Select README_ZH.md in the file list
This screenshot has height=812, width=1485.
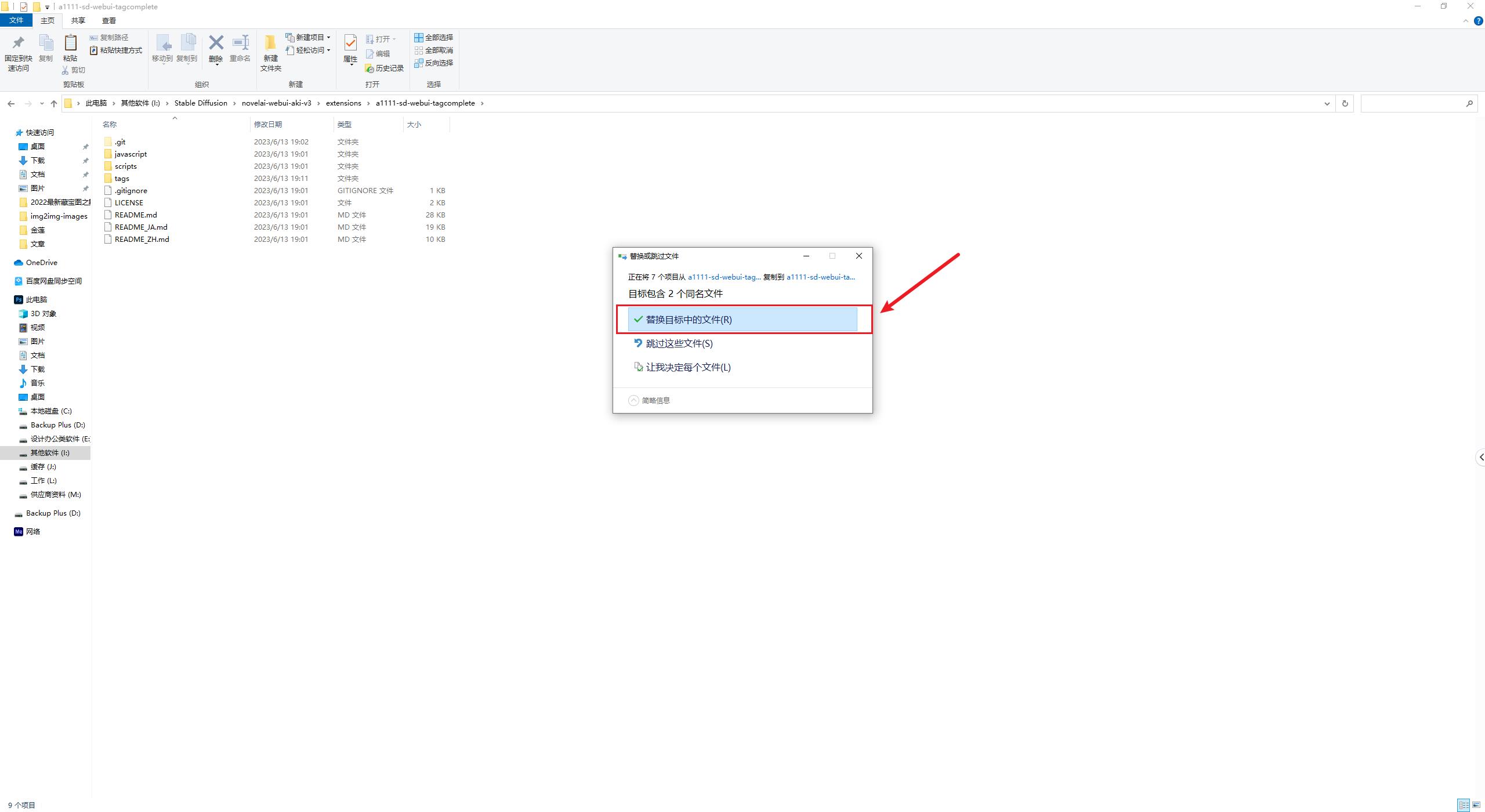tap(142, 240)
